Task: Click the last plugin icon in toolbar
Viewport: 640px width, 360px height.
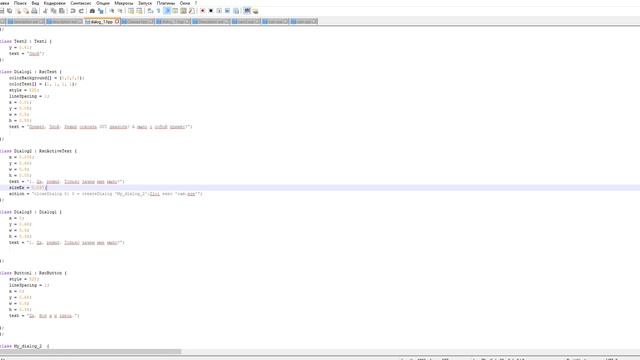Action: pyautogui.click(x=255, y=11)
